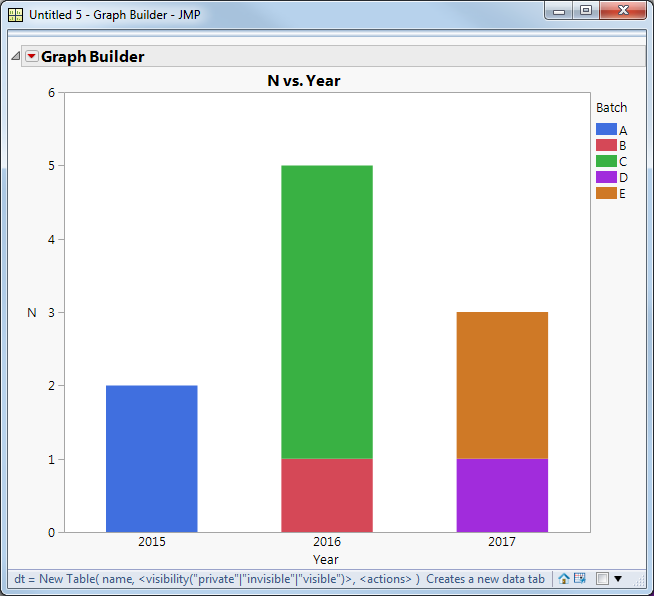This screenshot has height=596, width=654.
Task: Click the Graph Builder outline title
Action: click(93, 57)
